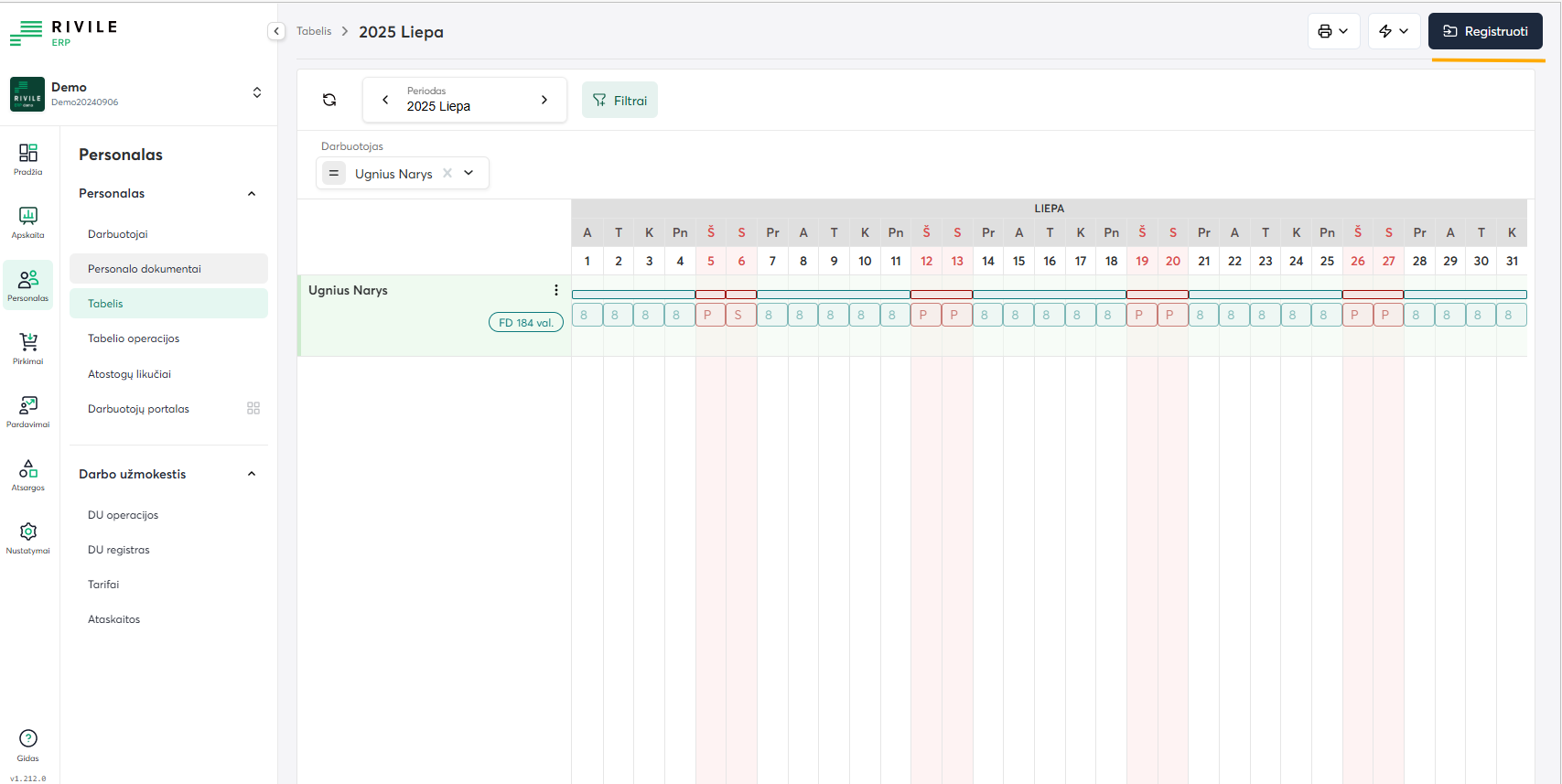Go to the next period month

544,100
